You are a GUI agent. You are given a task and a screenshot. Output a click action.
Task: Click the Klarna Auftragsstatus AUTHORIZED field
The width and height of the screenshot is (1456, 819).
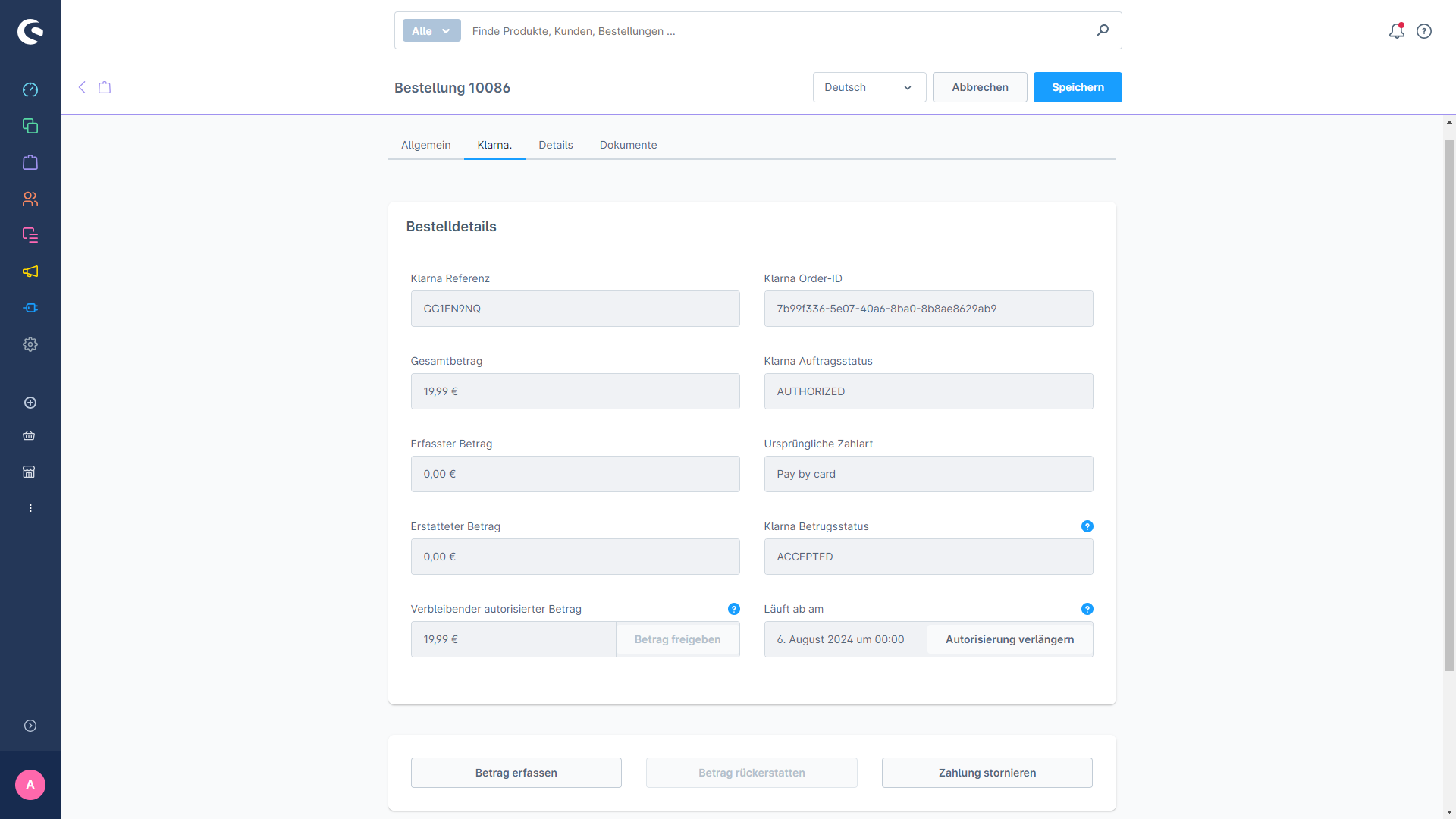[928, 391]
